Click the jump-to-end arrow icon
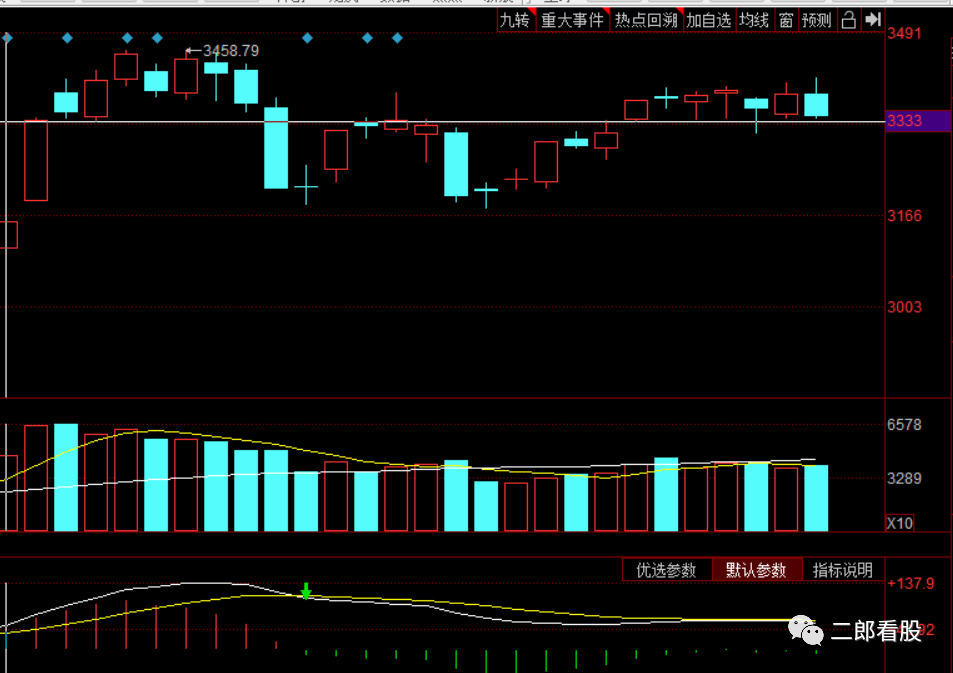This screenshot has width=953, height=673. (x=873, y=20)
